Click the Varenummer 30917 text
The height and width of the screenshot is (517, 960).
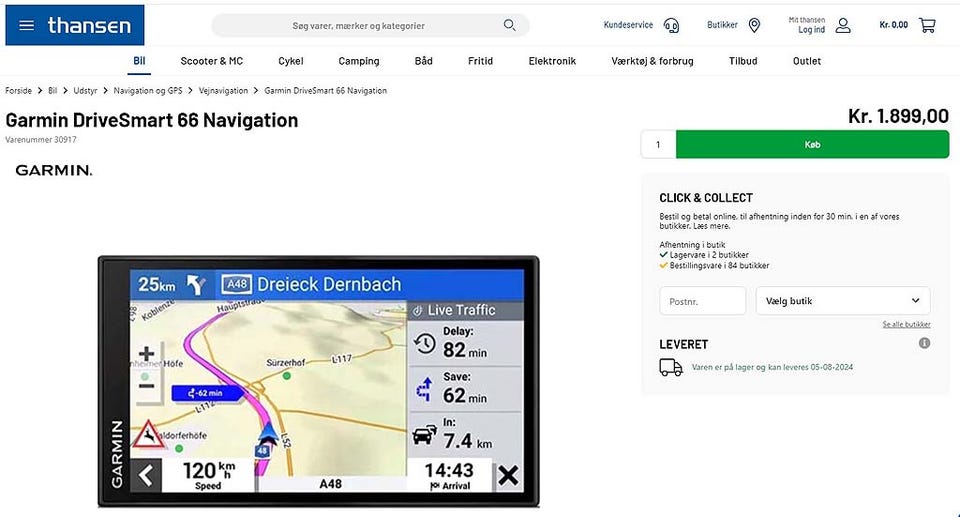click(x=41, y=140)
